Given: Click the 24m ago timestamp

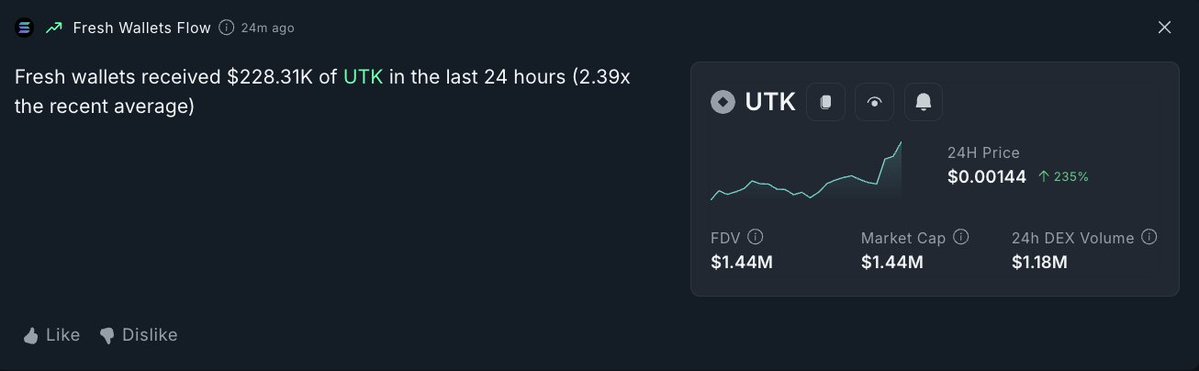Looking at the screenshot, I should click(x=268, y=28).
